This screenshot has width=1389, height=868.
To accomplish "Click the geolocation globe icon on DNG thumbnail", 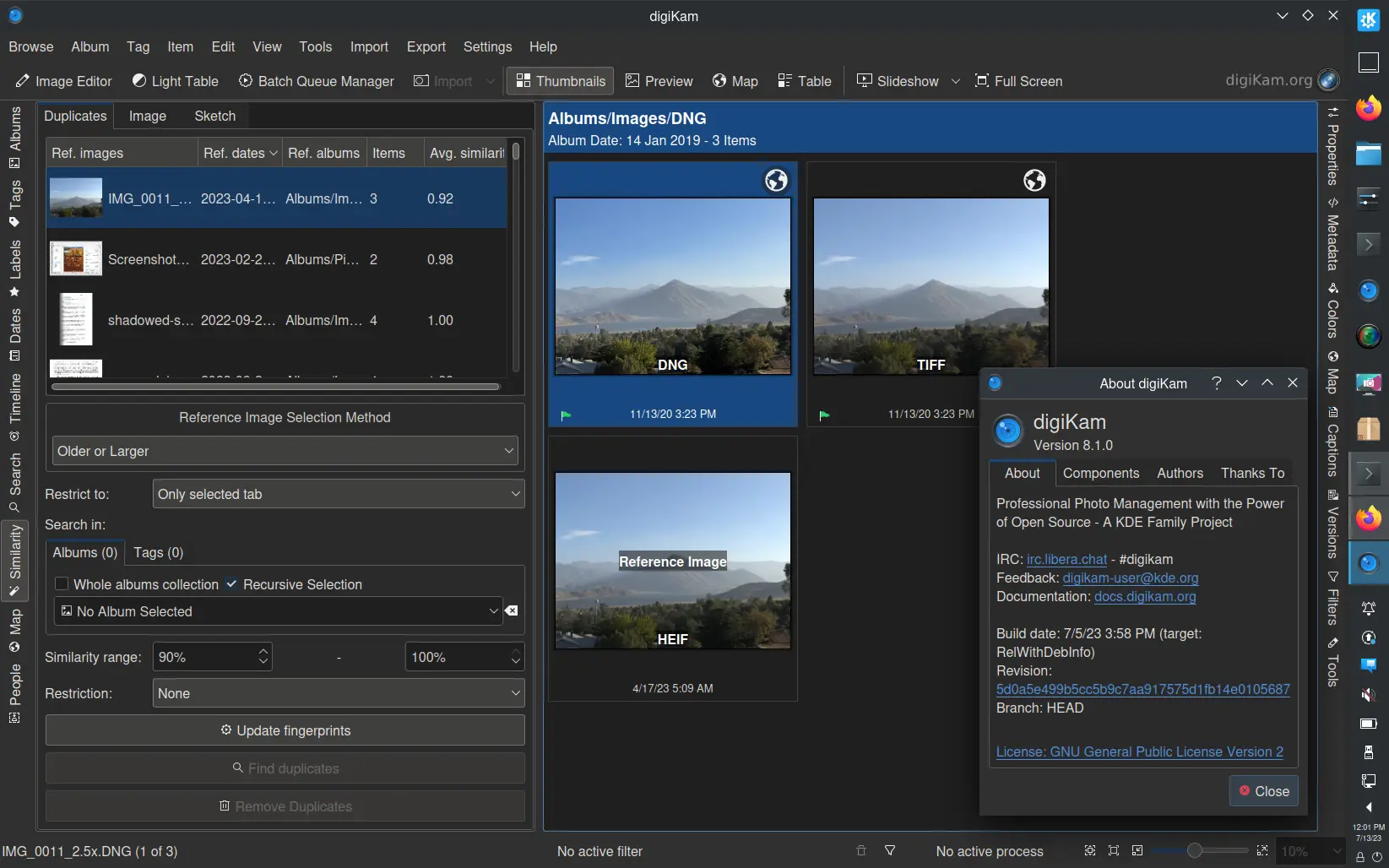I will click(775, 181).
